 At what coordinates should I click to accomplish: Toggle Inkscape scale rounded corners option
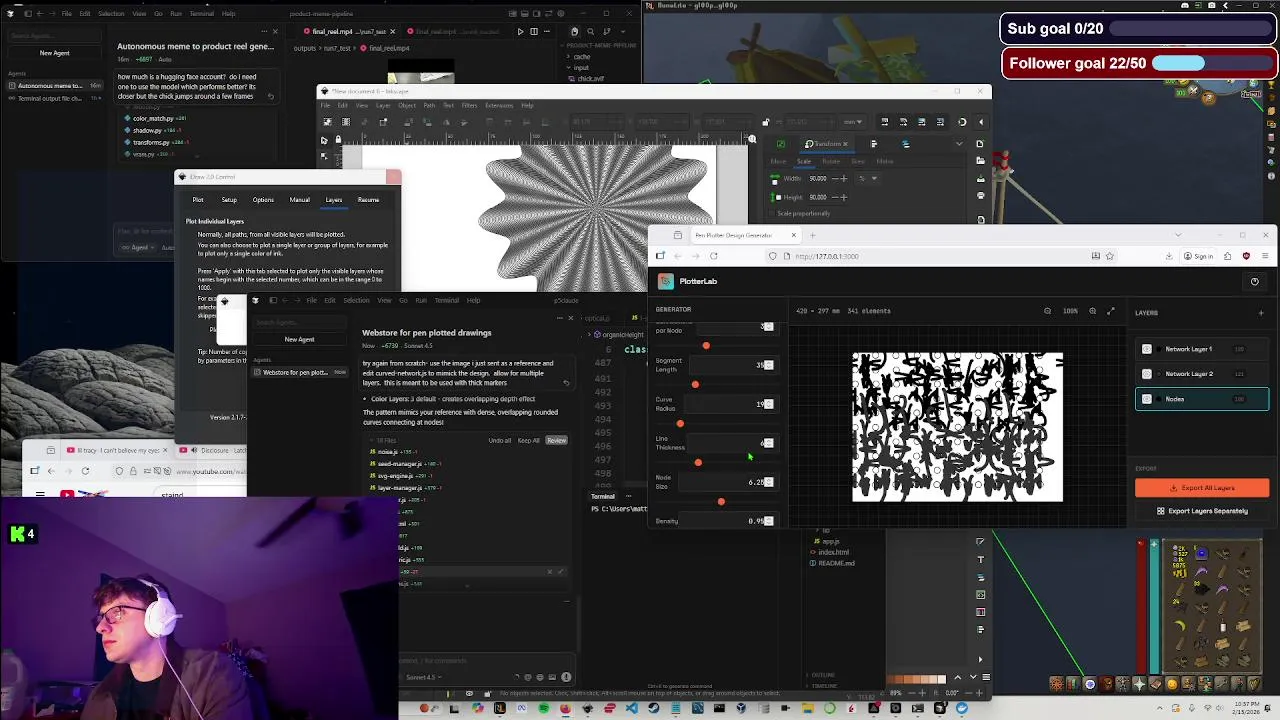[x=903, y=122]
